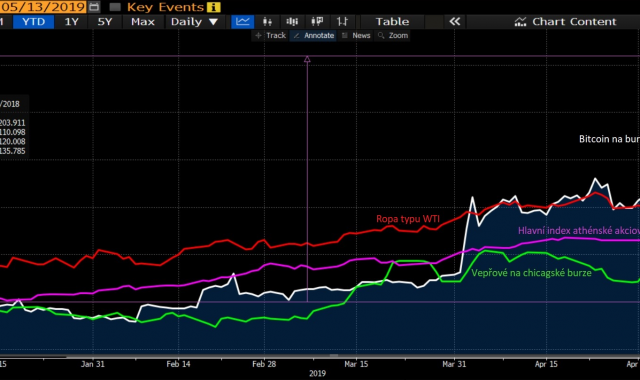
Task: Click the Apr 15 axis date label
Action: click(x=546, y=364)
